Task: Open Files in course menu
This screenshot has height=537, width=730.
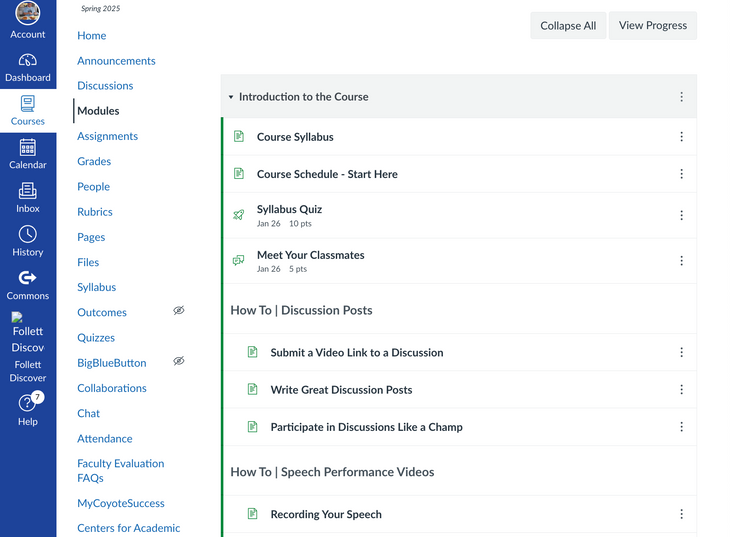Action: pos(88,262)
